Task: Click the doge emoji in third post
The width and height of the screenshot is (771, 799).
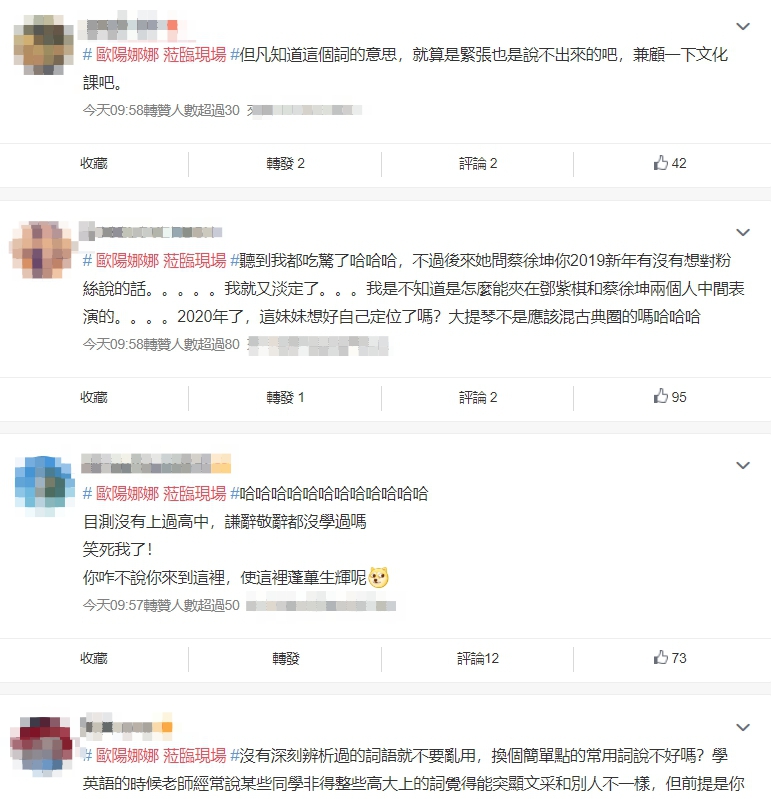Action: [378, 577]
